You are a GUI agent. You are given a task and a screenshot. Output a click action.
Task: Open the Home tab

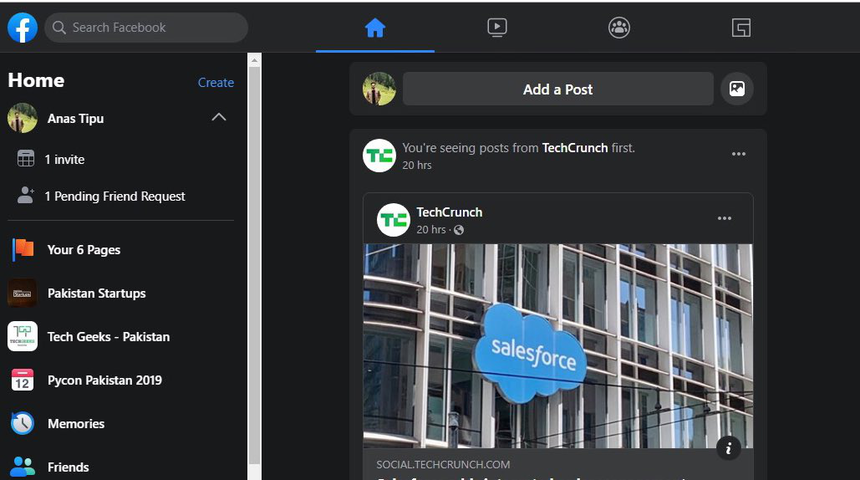pos(375,27)
